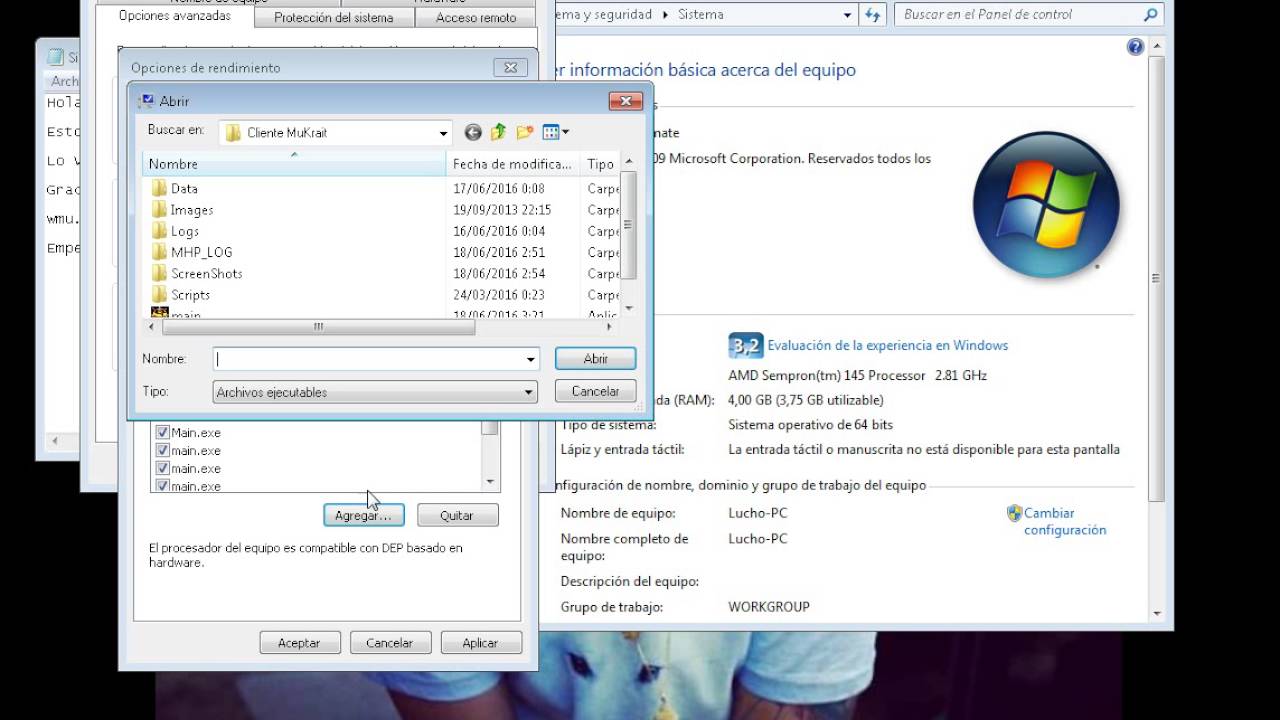Click Aplicar in Opciones de rendimiento
The width and height of the screenshot is (1280, 720).
click(480, 643)
